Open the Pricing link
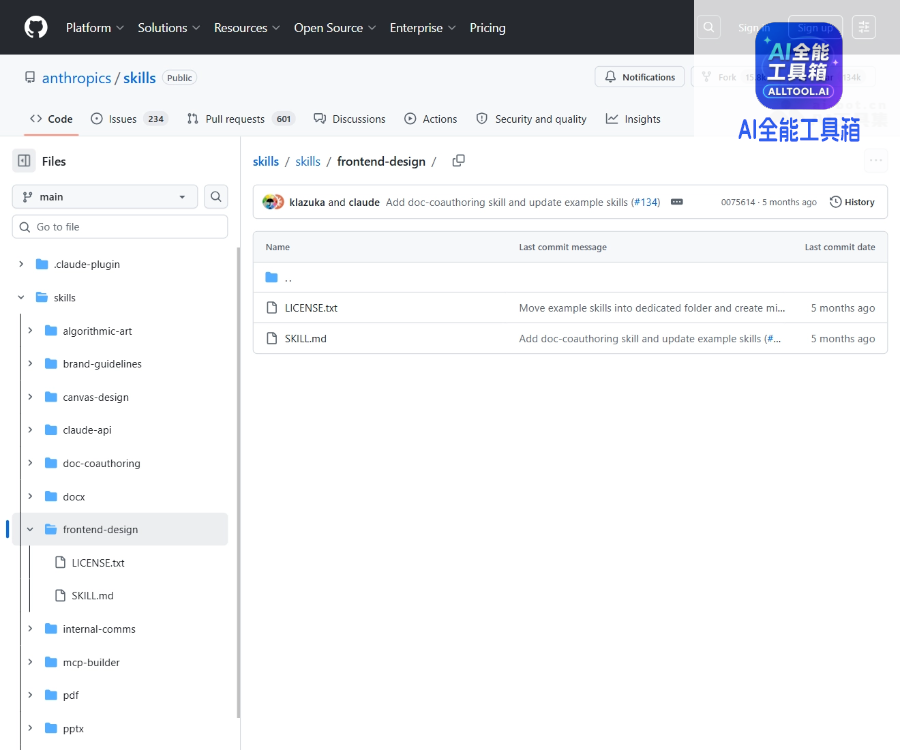The width and height of the screenshot is (900, 750). [487, 28]
